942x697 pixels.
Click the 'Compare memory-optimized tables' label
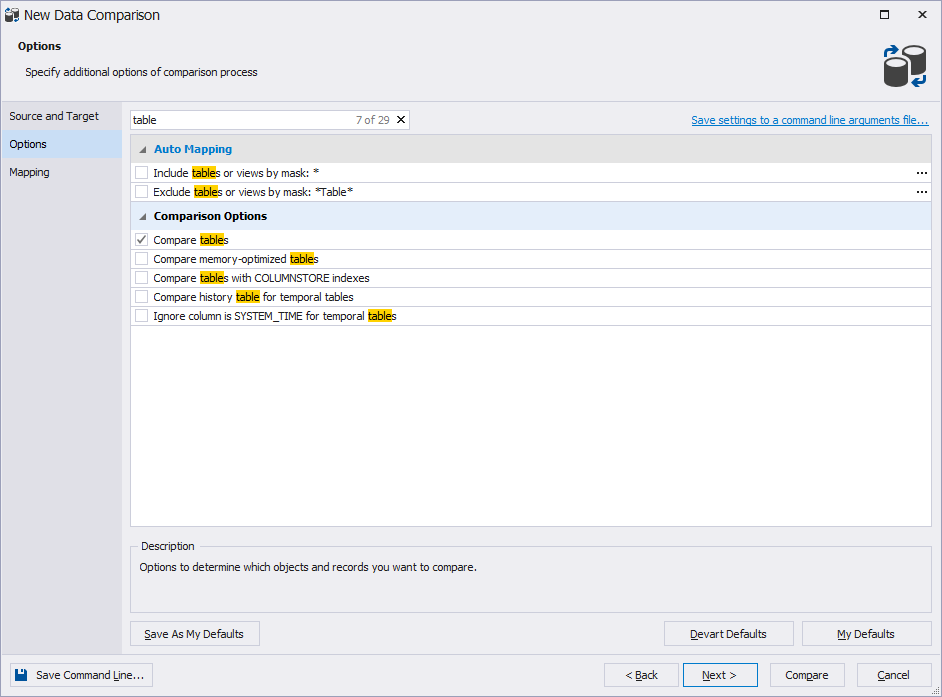pos(236,259)
